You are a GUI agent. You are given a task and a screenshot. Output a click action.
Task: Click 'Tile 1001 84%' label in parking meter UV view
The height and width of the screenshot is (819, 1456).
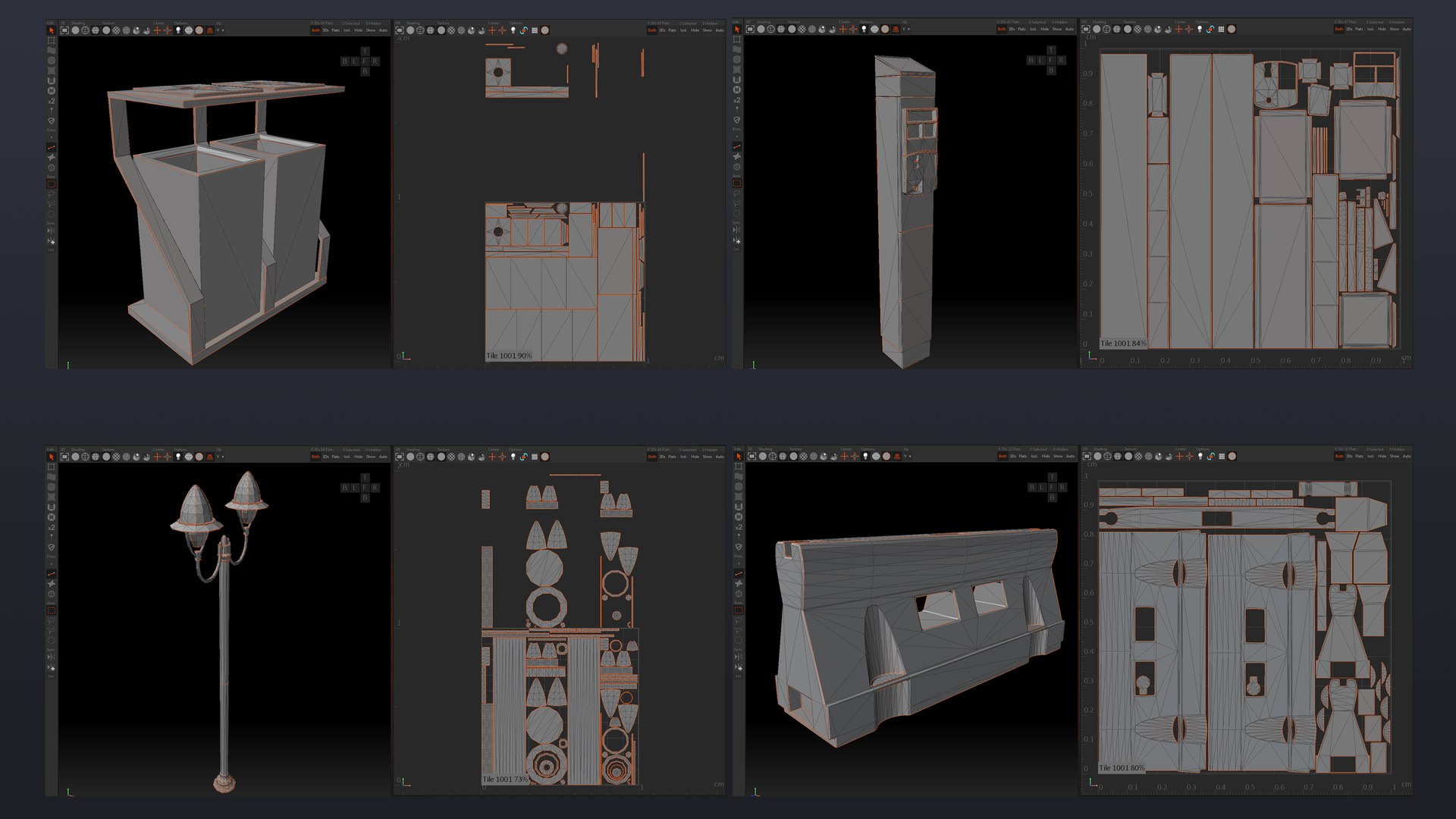(x=1123, y=344)
